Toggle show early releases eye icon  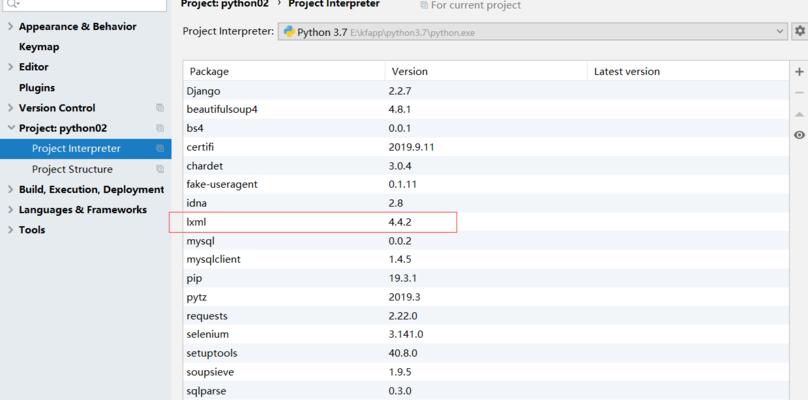(799, 135)
